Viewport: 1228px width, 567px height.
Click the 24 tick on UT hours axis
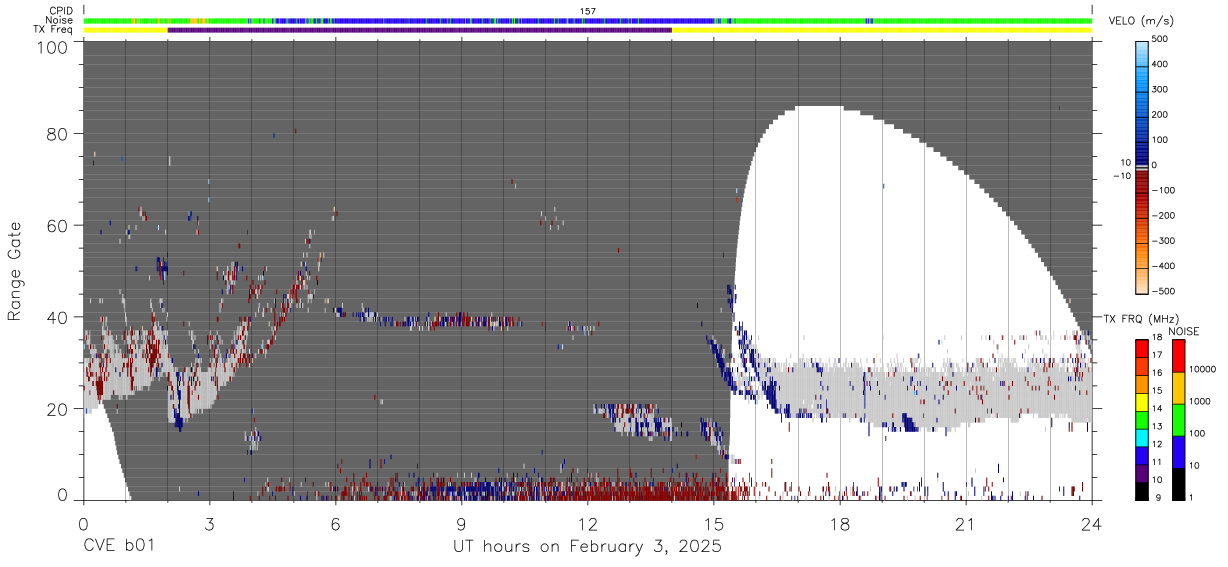click(1092, 525)
